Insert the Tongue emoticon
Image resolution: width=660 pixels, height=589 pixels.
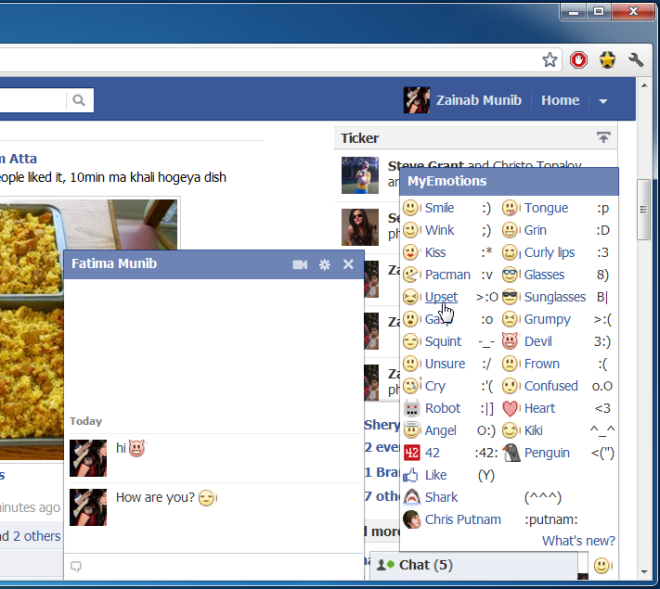[x=546, y=208]
